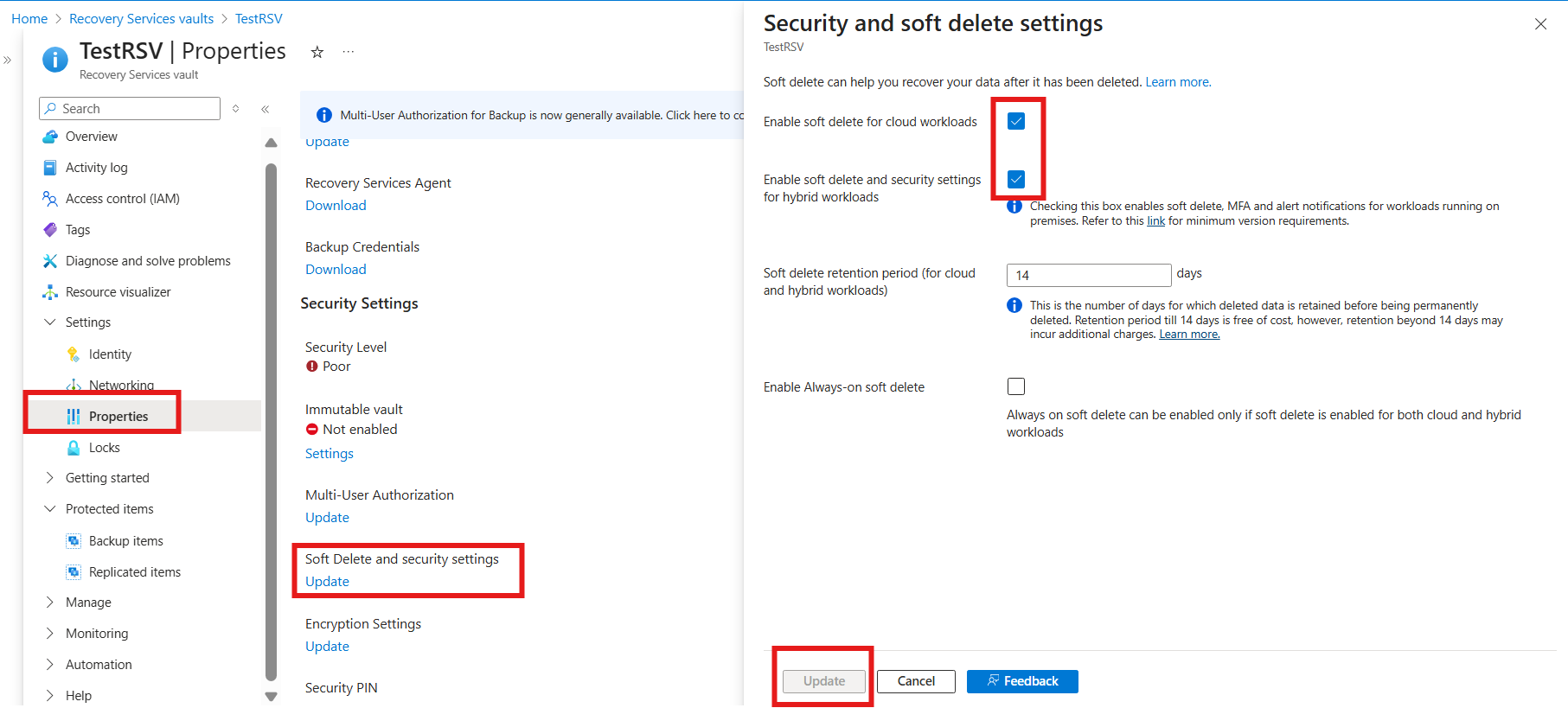Expand the Manage section
The image size is (1568, 708).
[49, 603]
